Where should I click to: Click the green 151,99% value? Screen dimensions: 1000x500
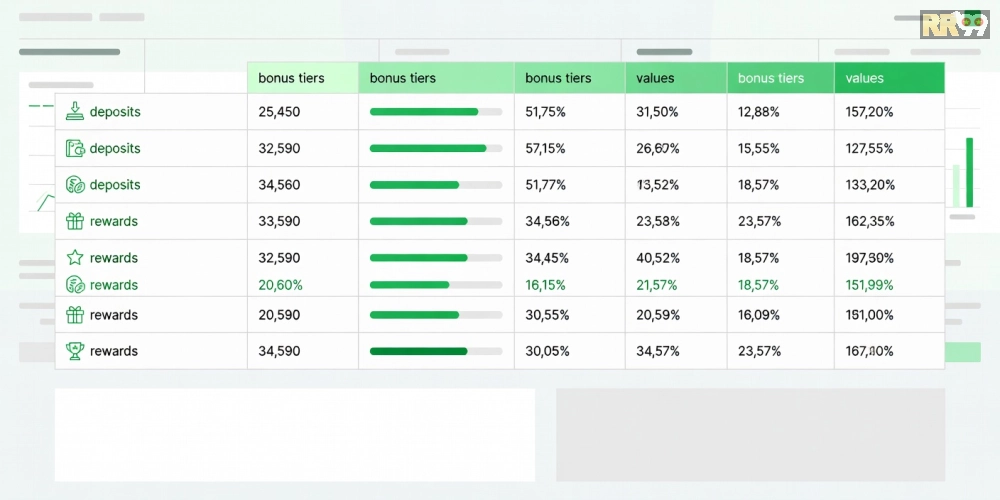869,285
